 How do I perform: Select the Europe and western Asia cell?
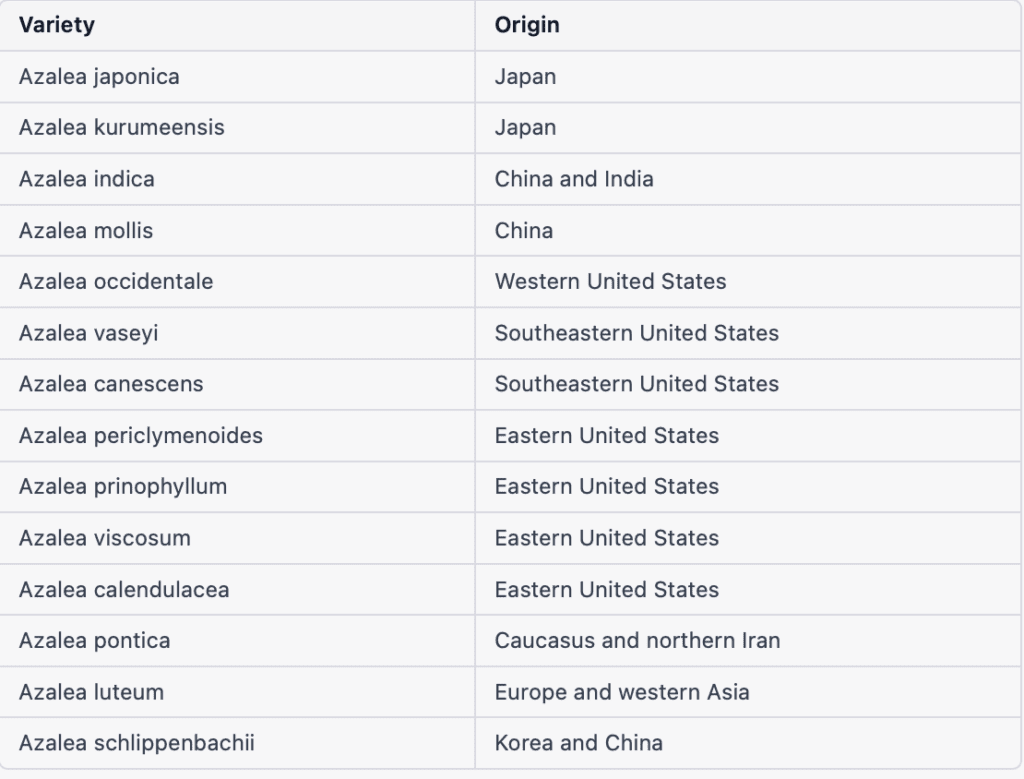coord(621,692)
